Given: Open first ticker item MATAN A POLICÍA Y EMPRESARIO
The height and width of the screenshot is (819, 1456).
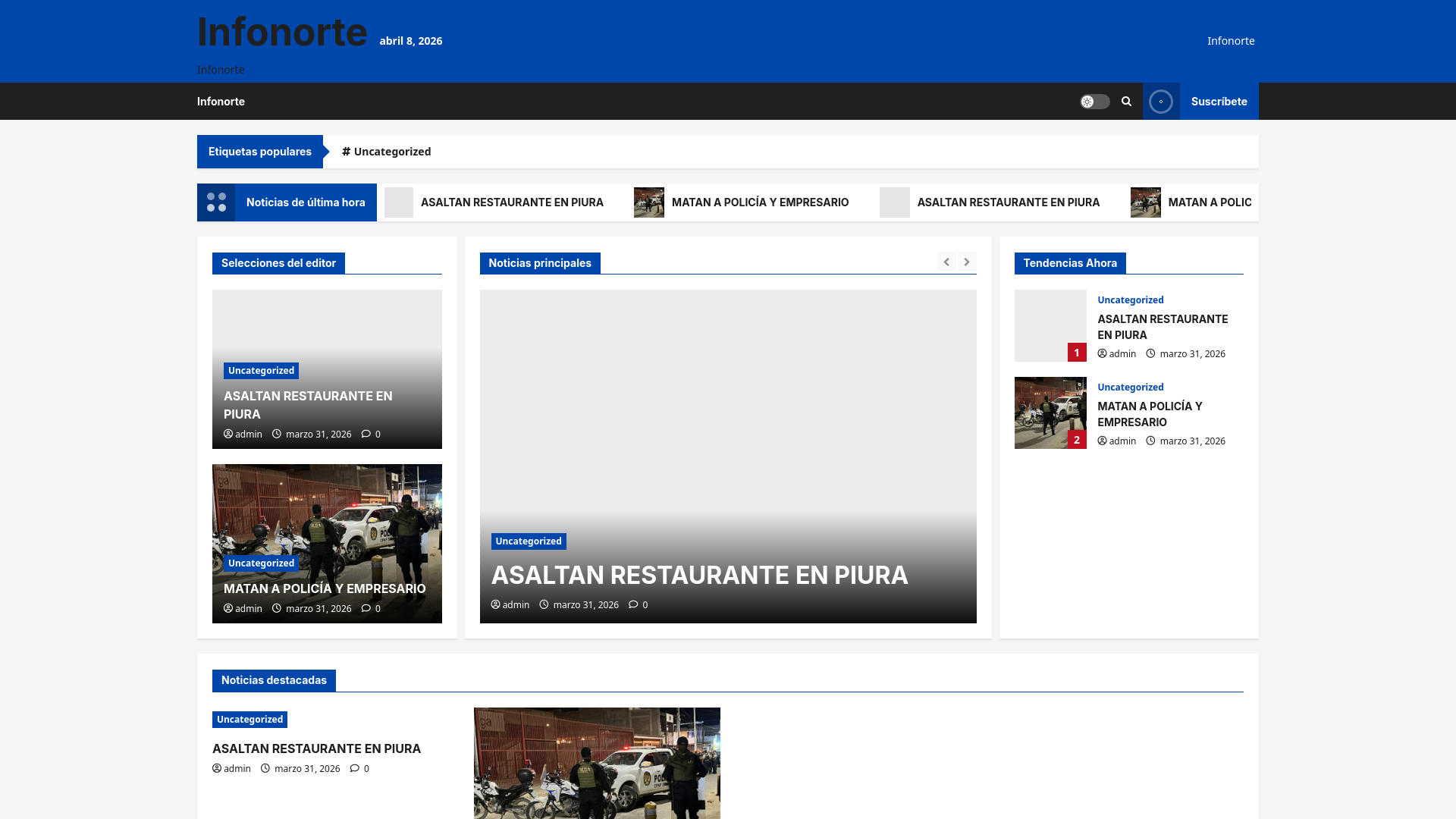Looking at the screenshot, I should 760,202.
